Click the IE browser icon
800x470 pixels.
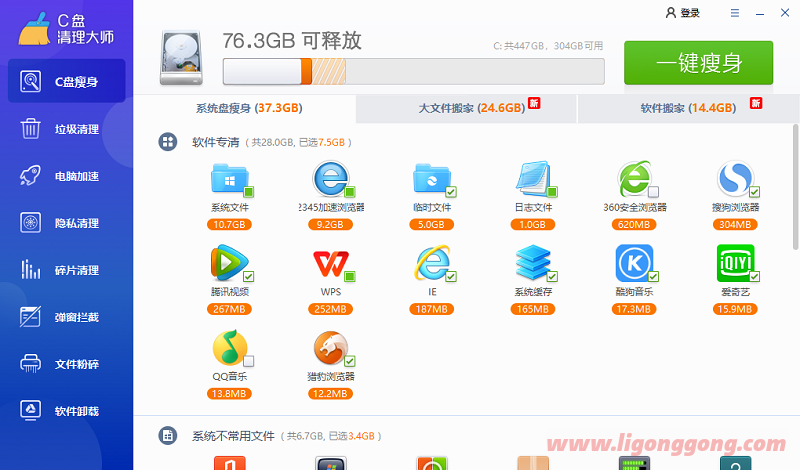[x=432, y=263]
